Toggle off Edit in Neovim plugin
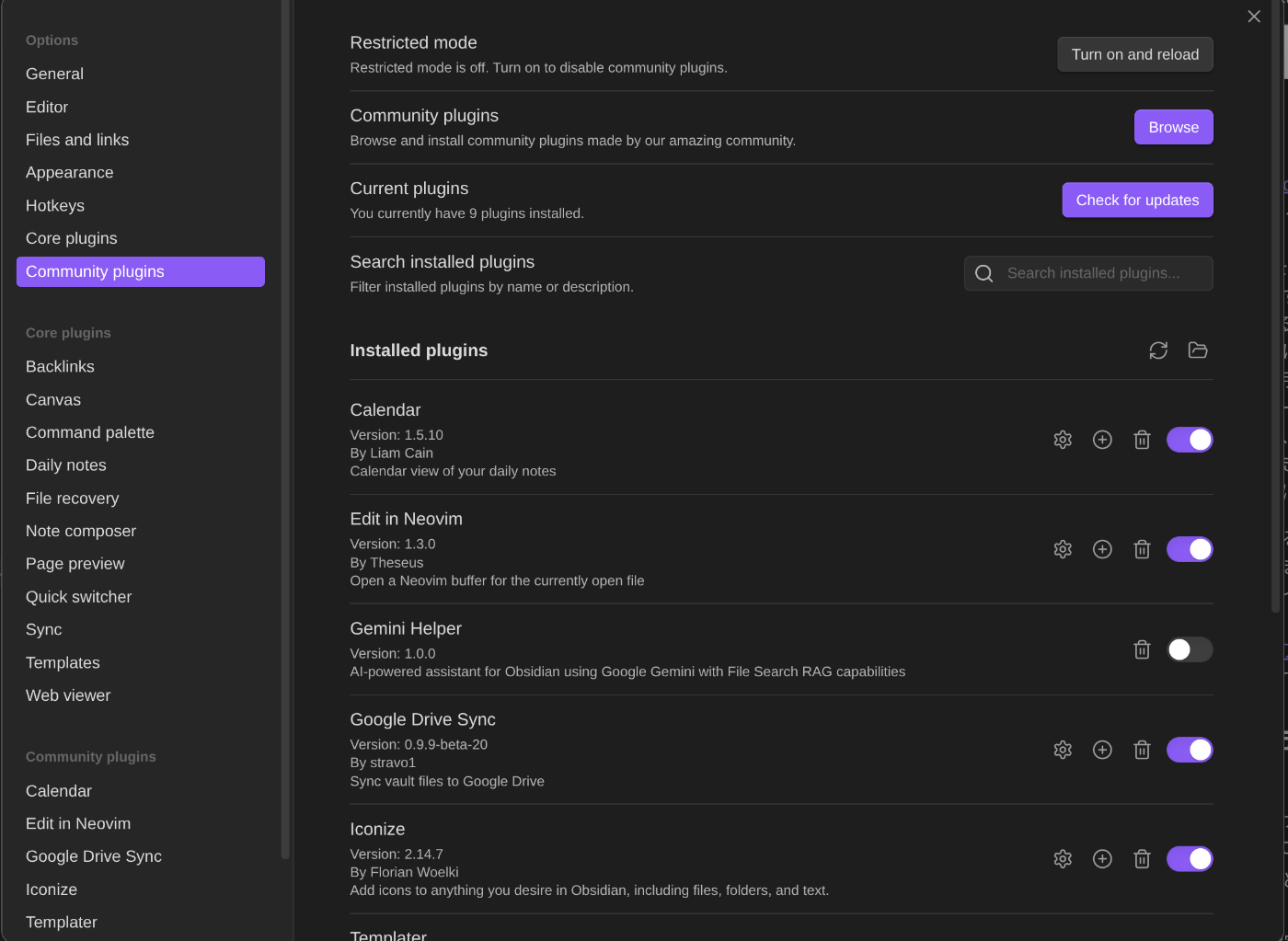This screenshot has width=1288, height=941. (x=1190, y=549)
